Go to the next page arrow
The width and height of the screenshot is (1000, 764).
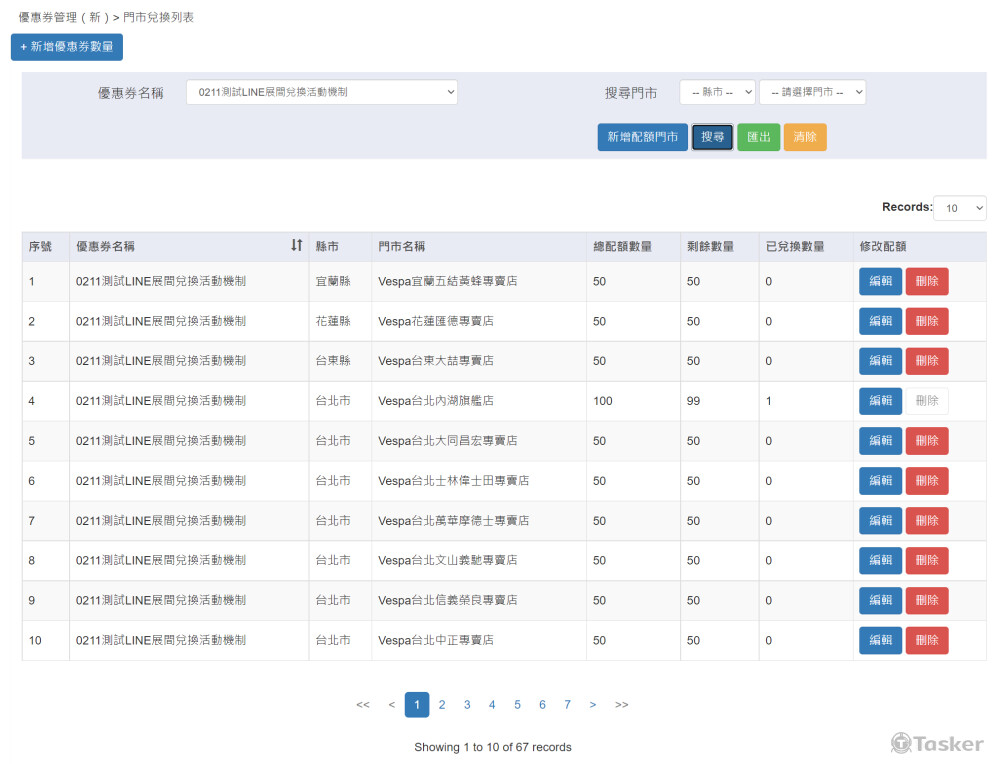pos(593,705)
